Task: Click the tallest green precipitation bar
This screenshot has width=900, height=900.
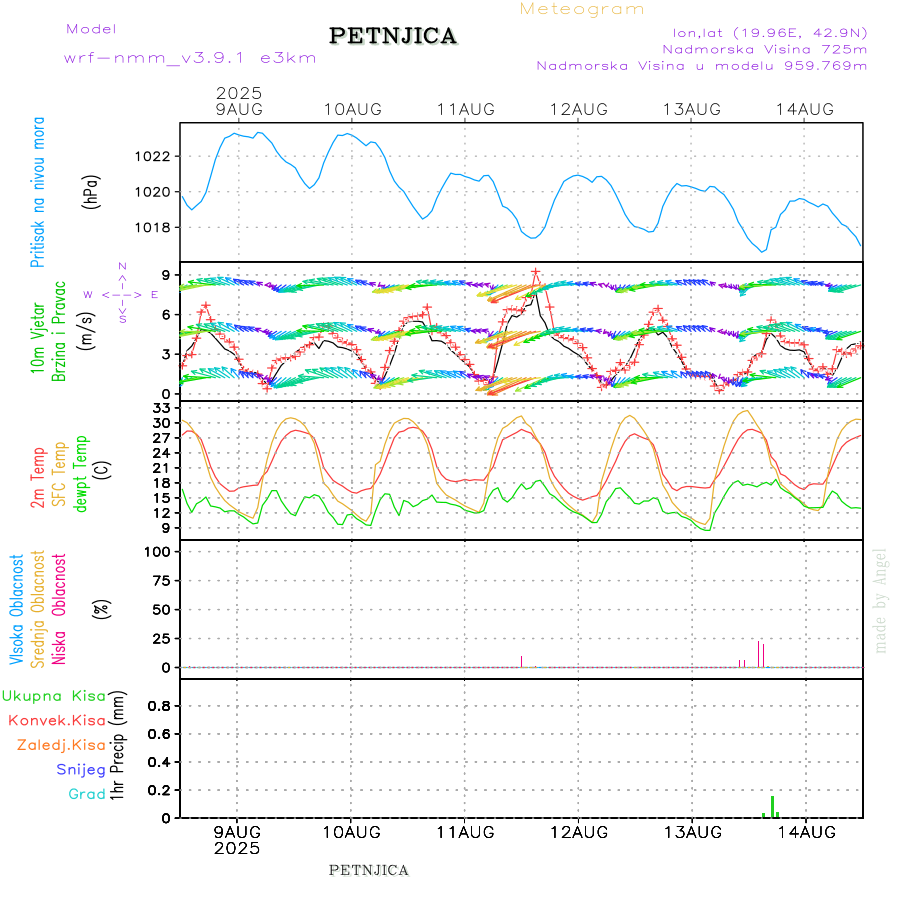Action: 772,806
